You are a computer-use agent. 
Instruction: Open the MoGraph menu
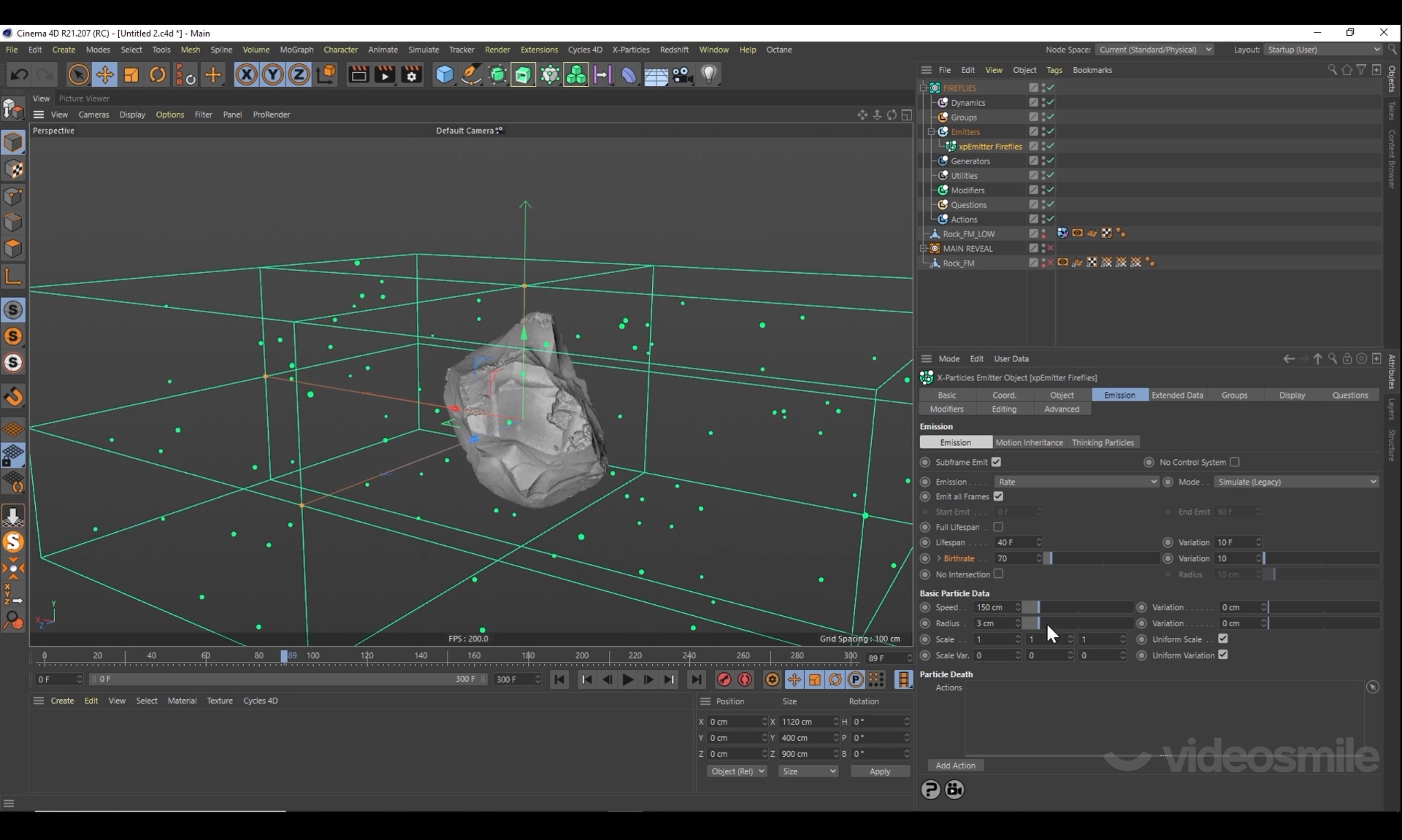[296, 50]
